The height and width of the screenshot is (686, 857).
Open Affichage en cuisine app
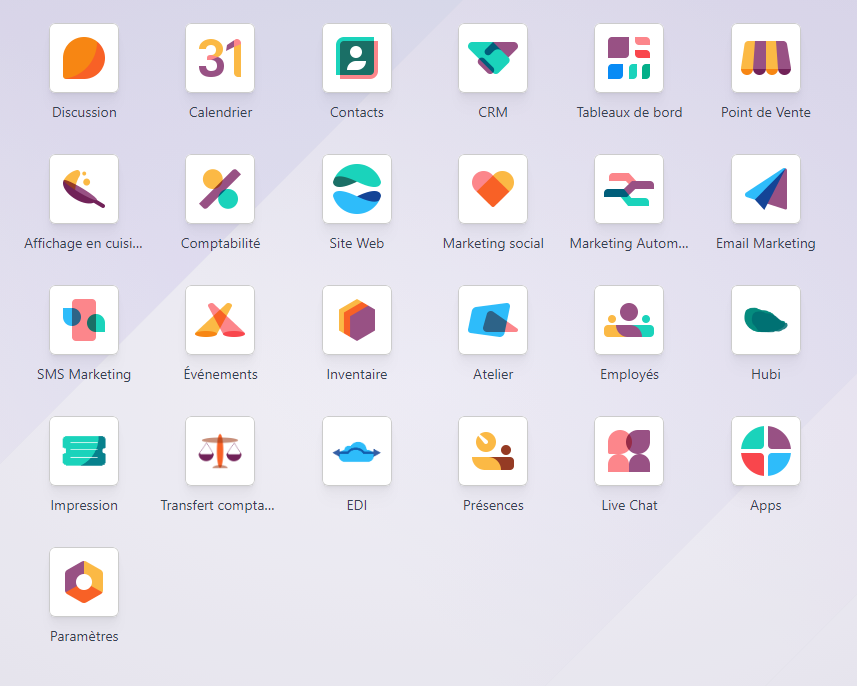(84, 189)
